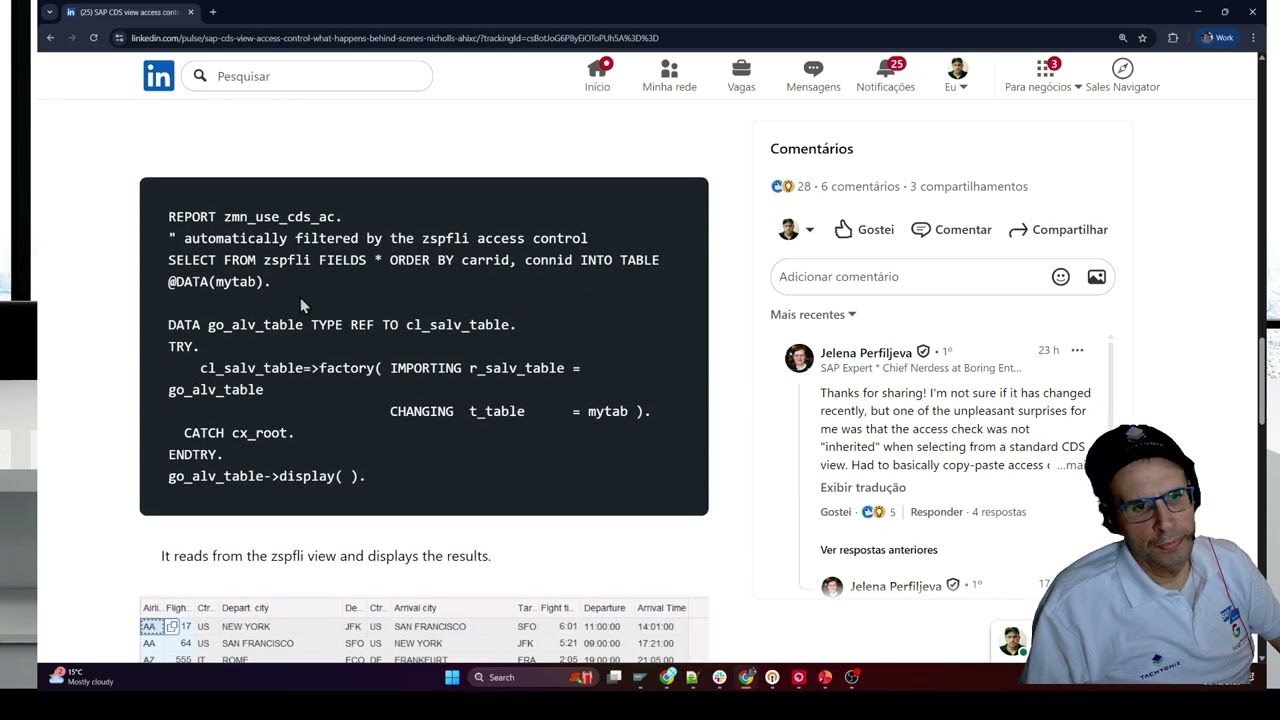
Task: Click 'Arrival city' column header
Action: 415,608
